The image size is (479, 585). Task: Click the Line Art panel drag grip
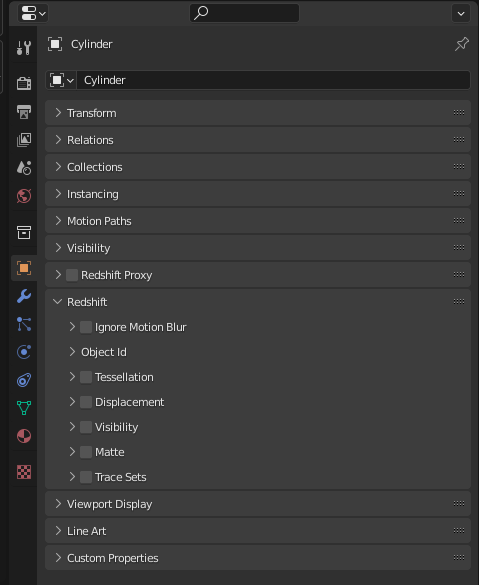tap(459, 531)
